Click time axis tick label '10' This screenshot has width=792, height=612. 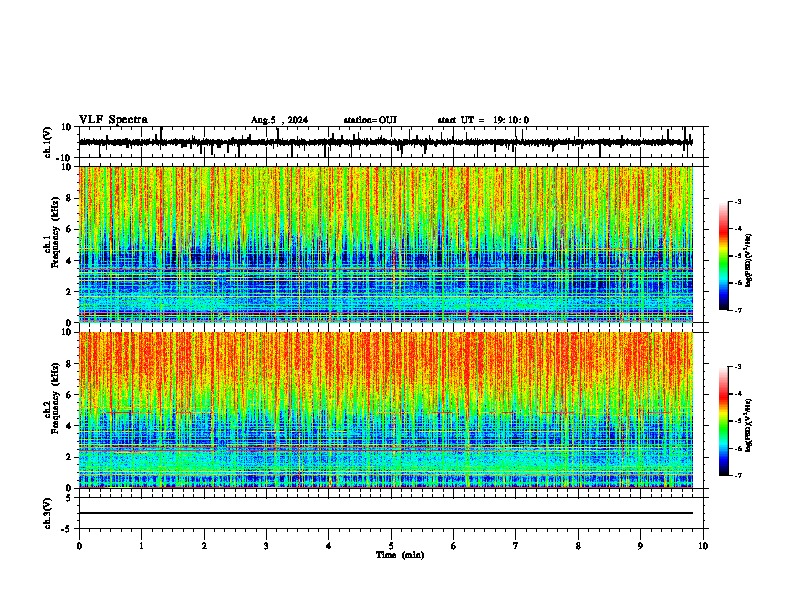[703, 546]
